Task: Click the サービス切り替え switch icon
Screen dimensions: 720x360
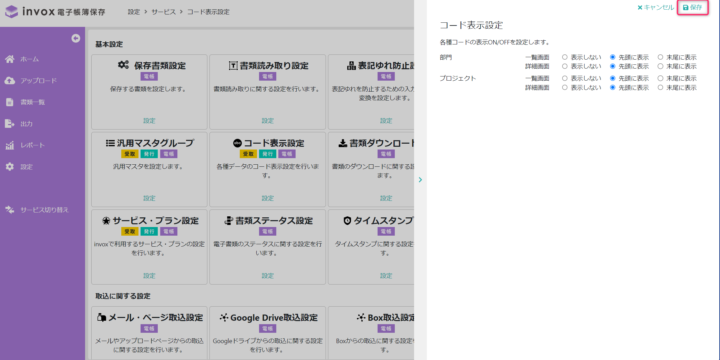Action: pyautogui.click(x=10, y=210)
